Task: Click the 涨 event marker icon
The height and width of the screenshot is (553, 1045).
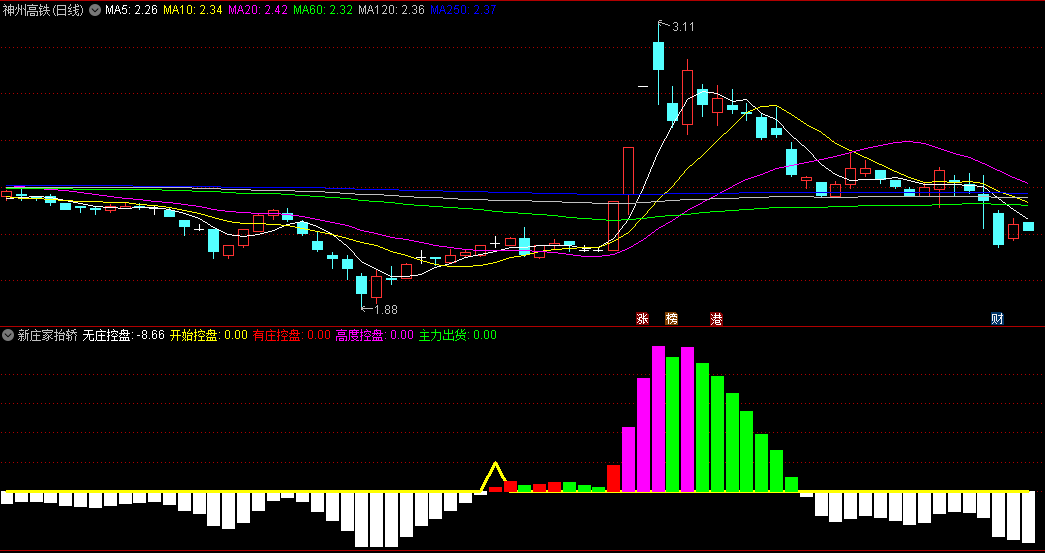Action: pos(642,319)
